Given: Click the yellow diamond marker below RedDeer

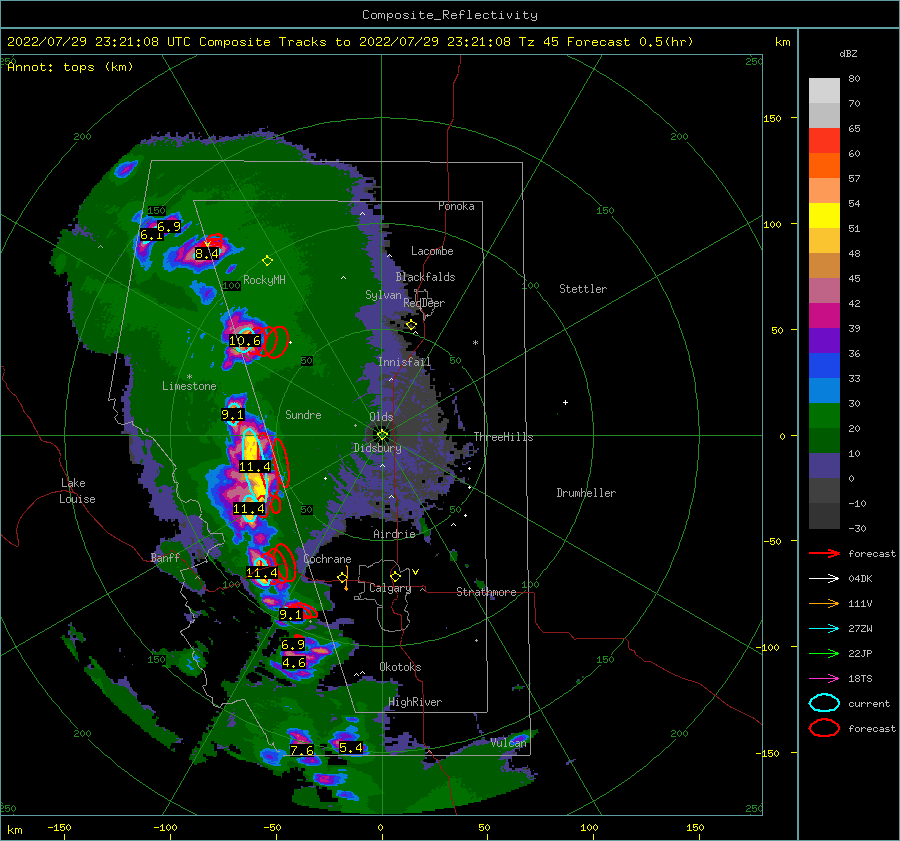Looking at the screenshot, I should 411,325.
